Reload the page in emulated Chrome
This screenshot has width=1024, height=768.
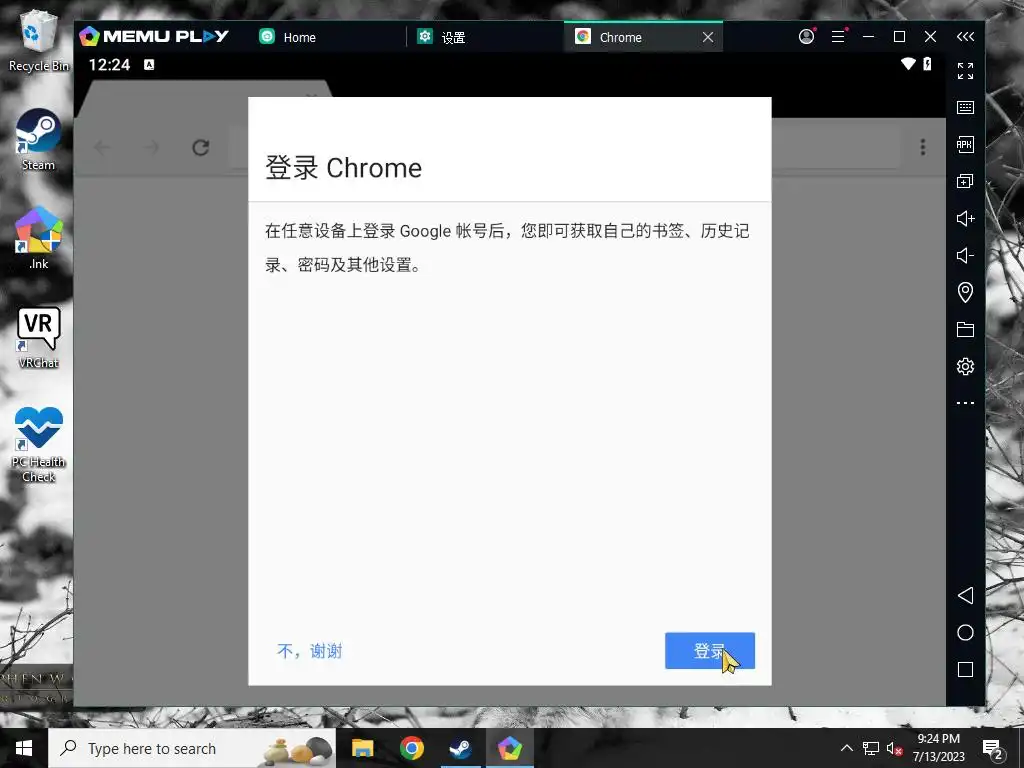pyautogui.click(x=200, y=148)
